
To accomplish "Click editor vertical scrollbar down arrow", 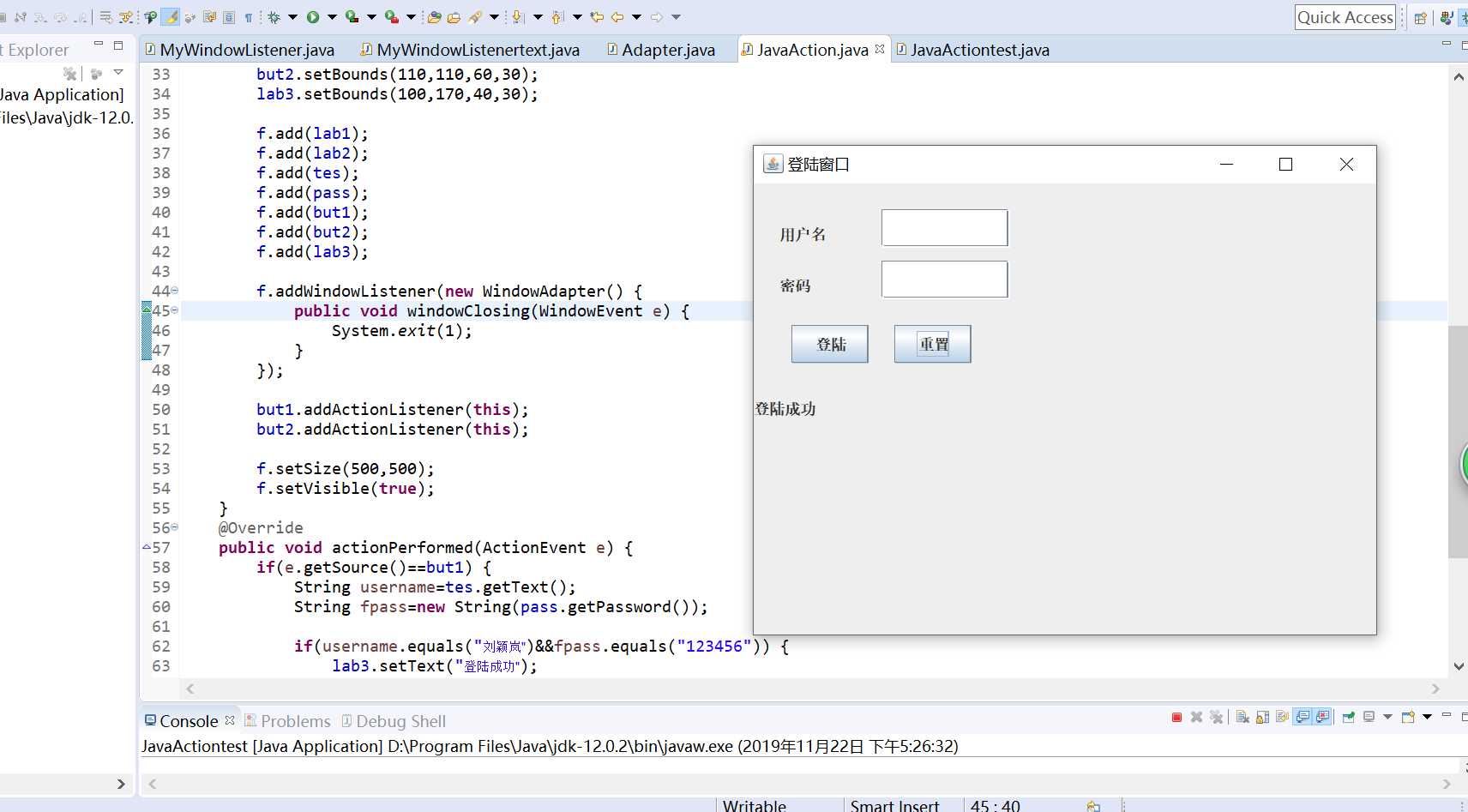I will tap(1459, 666).
